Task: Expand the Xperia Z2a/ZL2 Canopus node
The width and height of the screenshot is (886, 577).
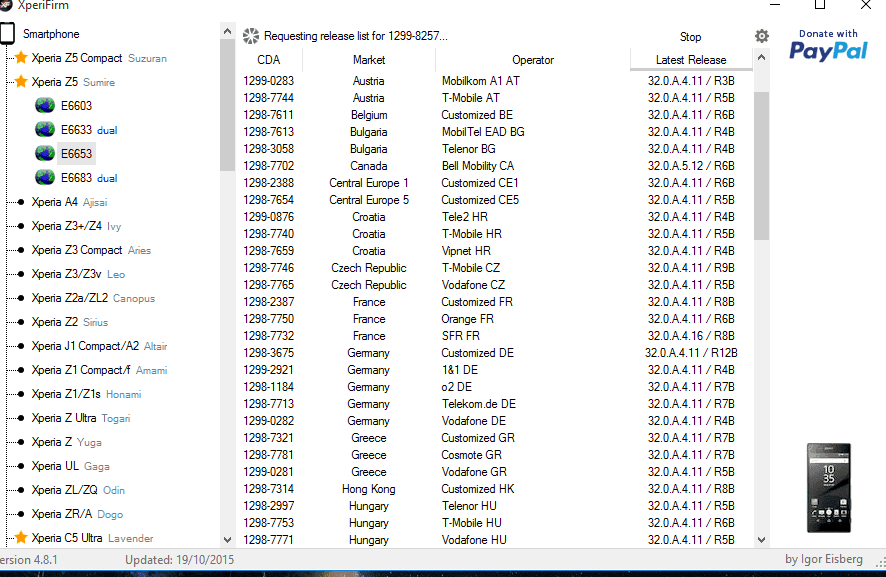Action: coord(21,298)
